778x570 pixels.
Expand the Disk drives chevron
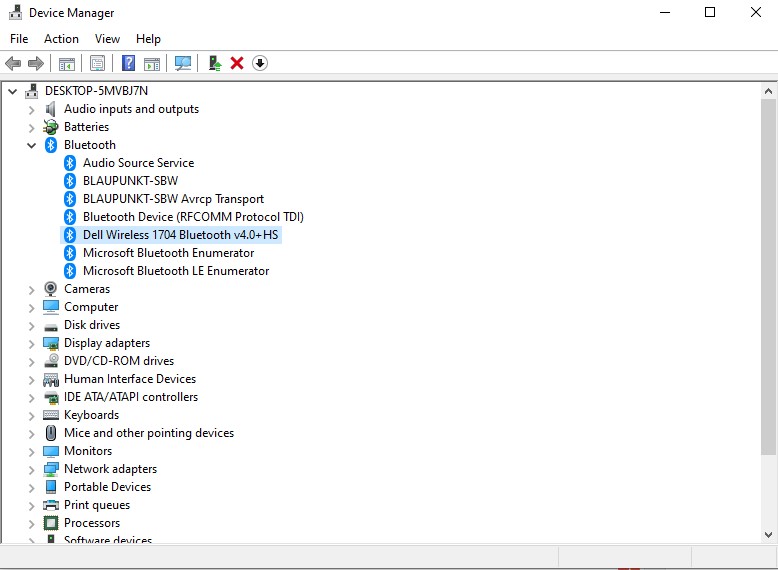(x=31, y=326)
